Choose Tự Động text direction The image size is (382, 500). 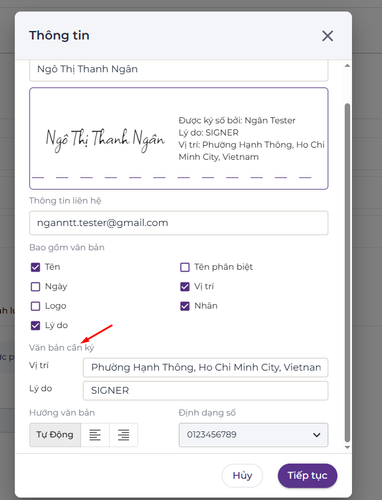(55, 435)
